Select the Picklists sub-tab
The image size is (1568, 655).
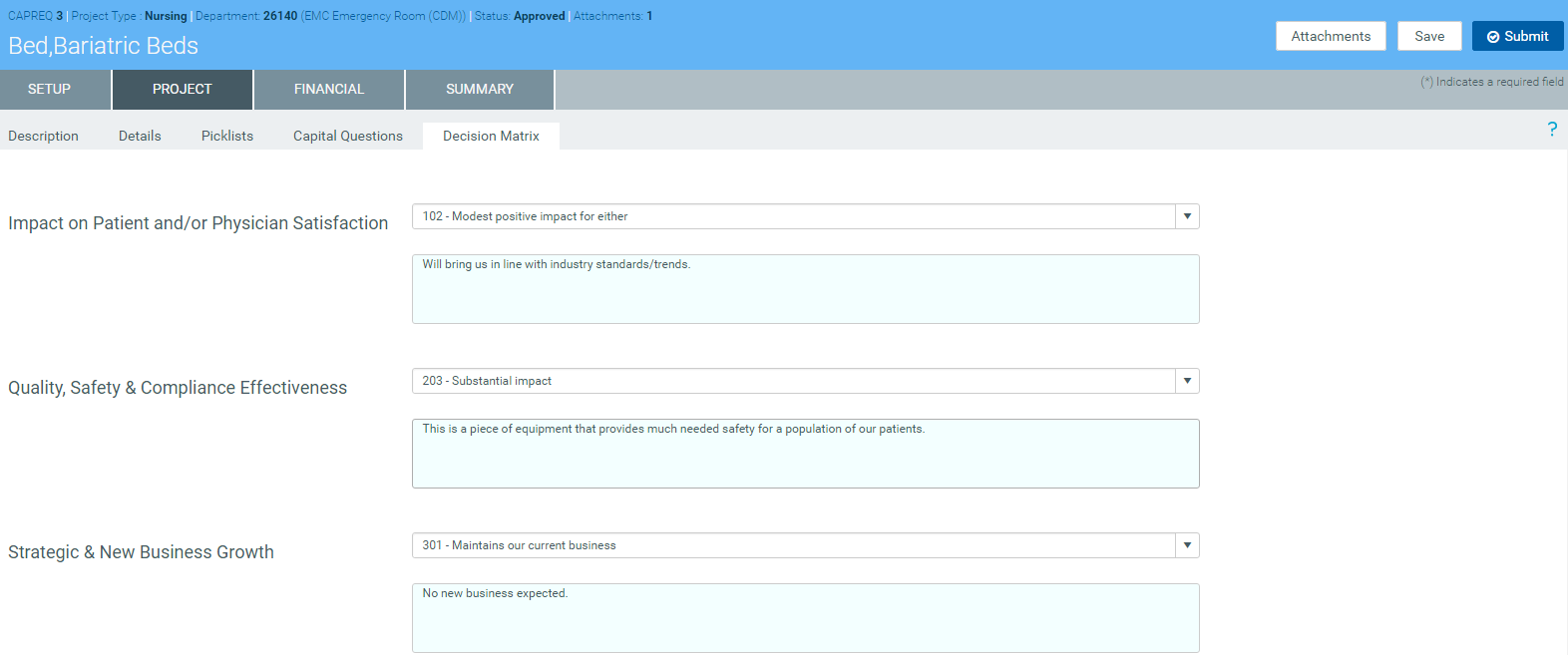click(x=227, y=137)
